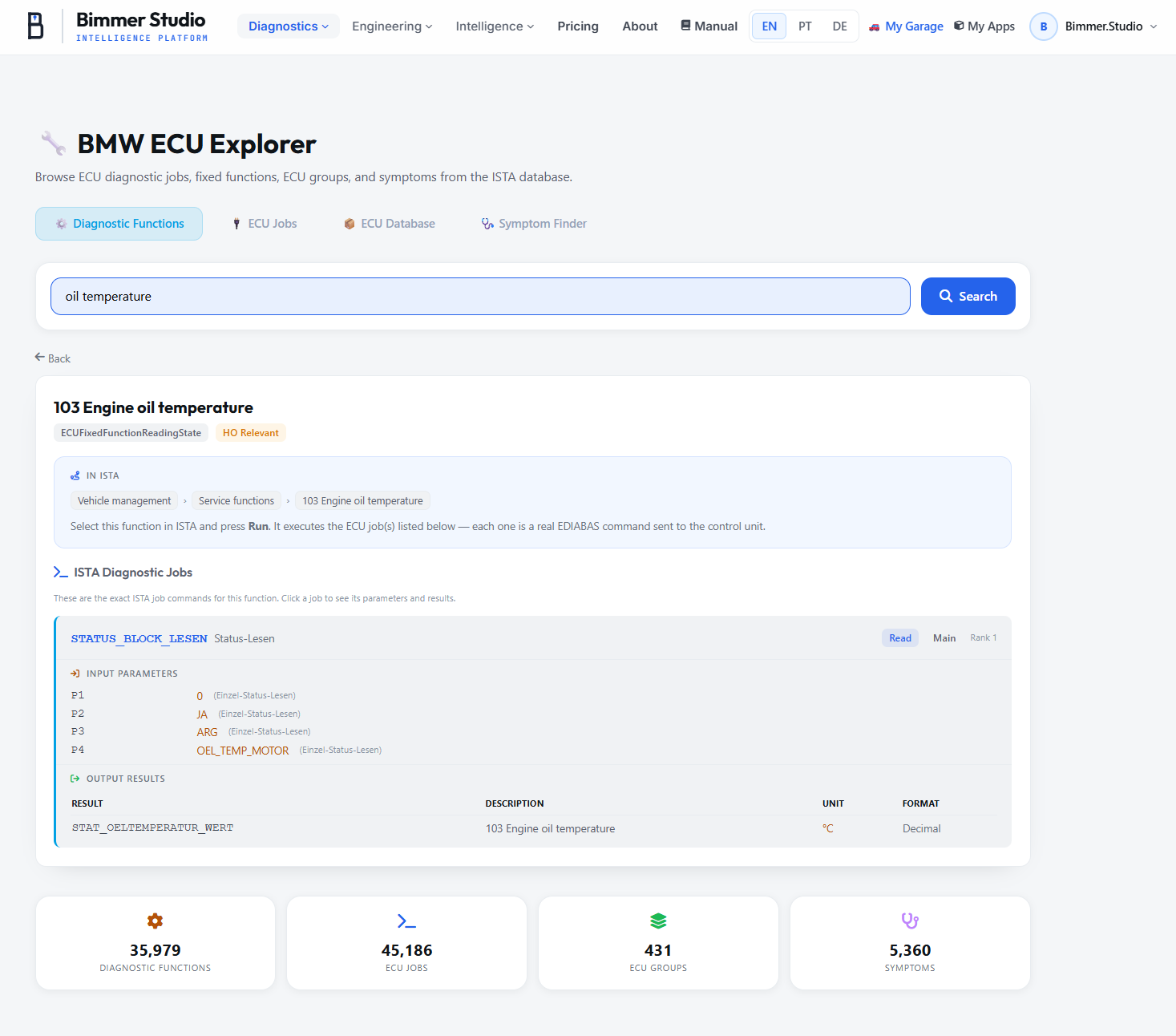Screen dimensions: 1176x1036
Task: Open the Pricing page
Action: click(x=578, y=26)
